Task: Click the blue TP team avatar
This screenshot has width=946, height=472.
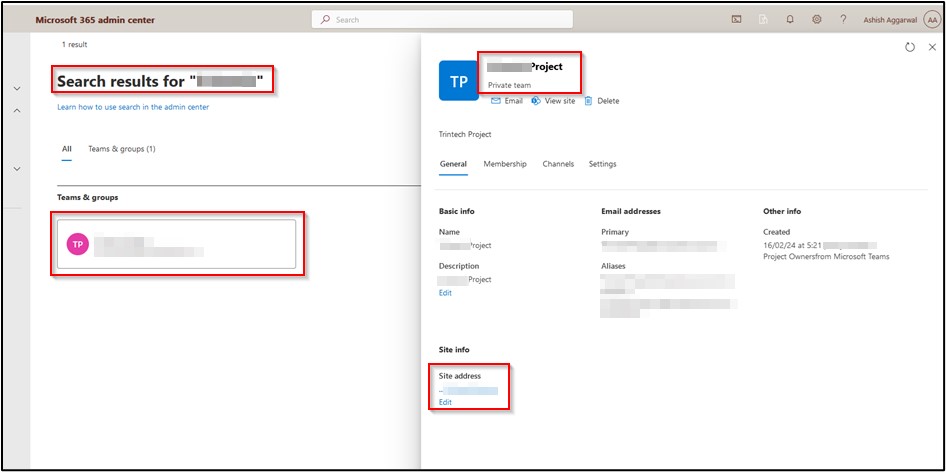Action: [459, 80]
